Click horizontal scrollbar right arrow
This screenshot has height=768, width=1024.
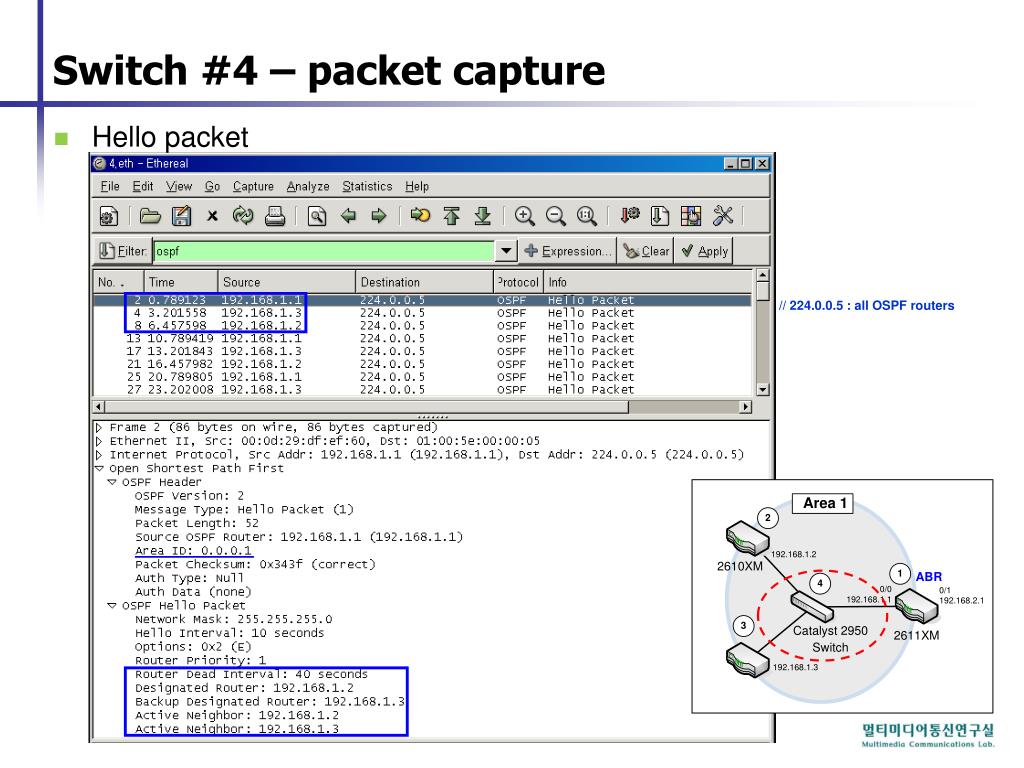point(745,407)
